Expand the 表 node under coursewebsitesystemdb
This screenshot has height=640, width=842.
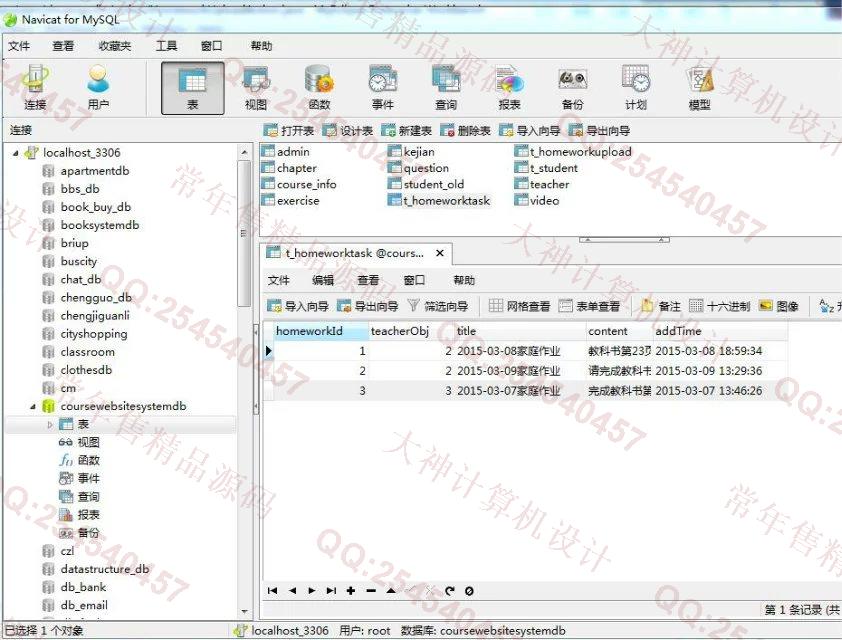click(x=50, y=425)
